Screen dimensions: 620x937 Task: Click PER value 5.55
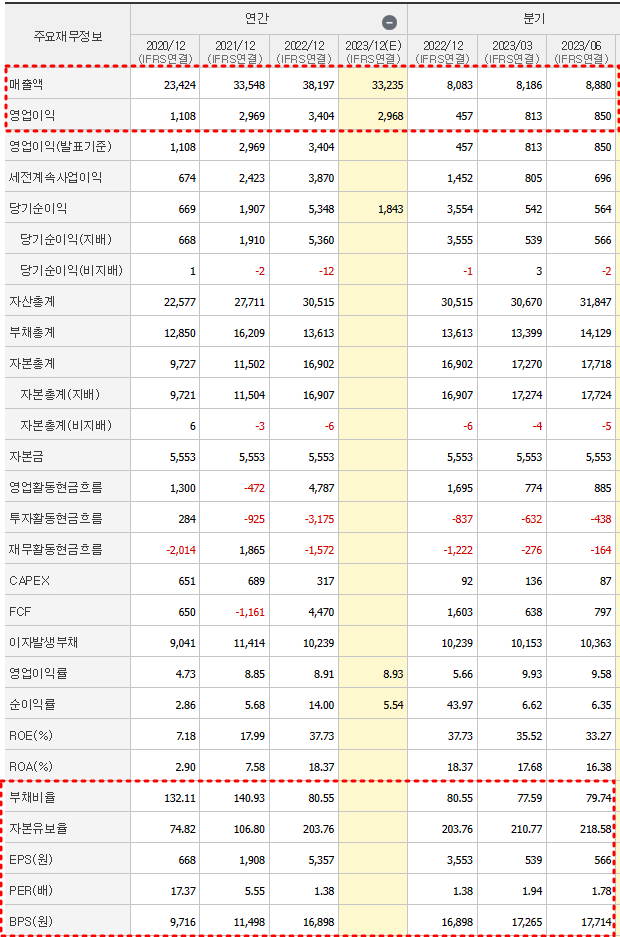pos(254,891)
